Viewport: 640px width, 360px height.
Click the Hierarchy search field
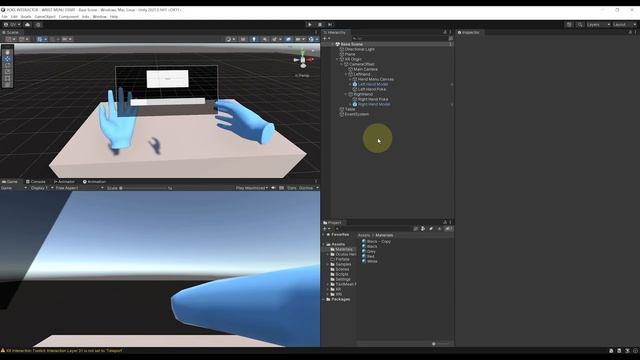(x=399, y=38)
